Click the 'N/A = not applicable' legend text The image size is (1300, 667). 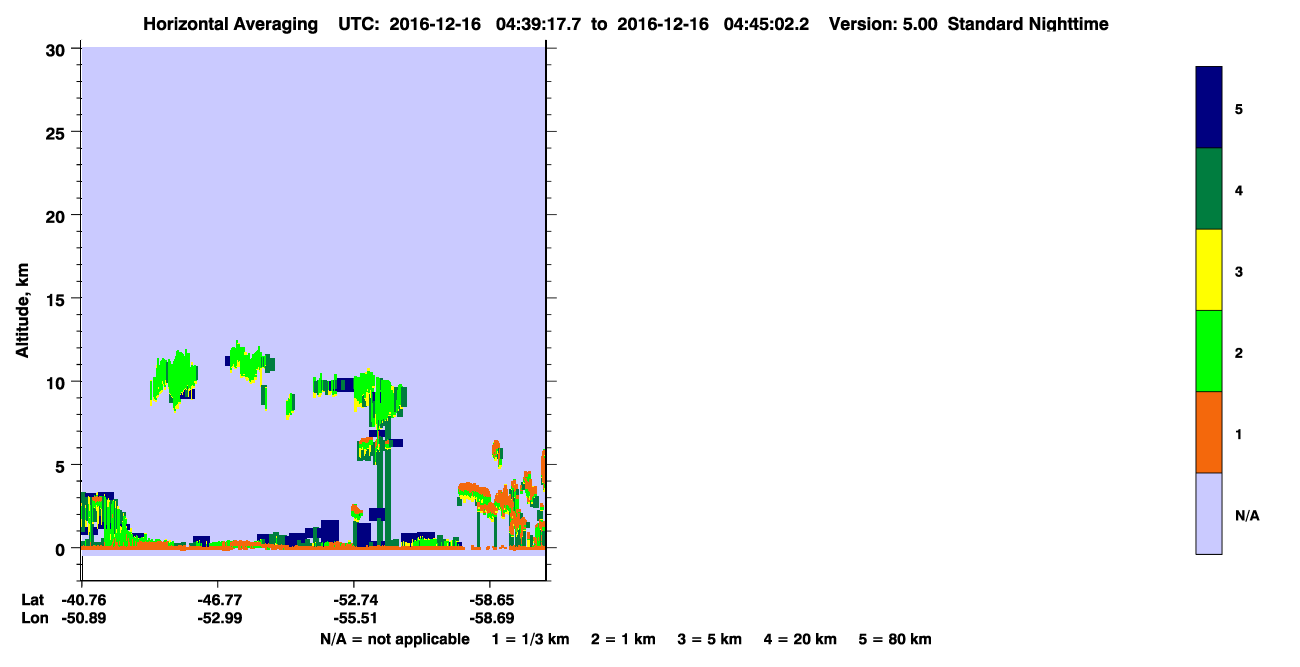coord(395,640)
